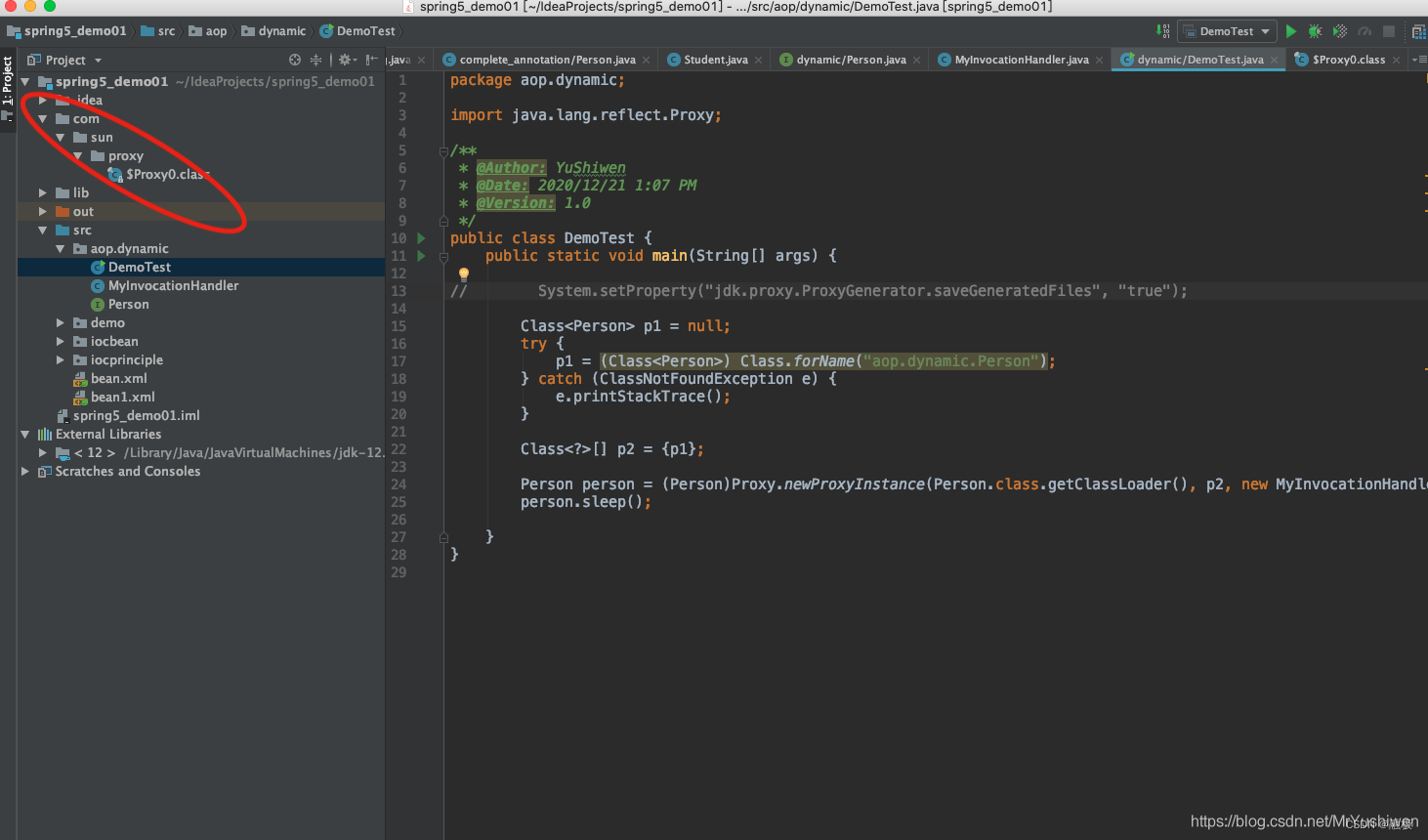The width and height of the screenshot is (1428, 840).
Task: Start debugging with the bug icon
Action: click(1316, 31)
